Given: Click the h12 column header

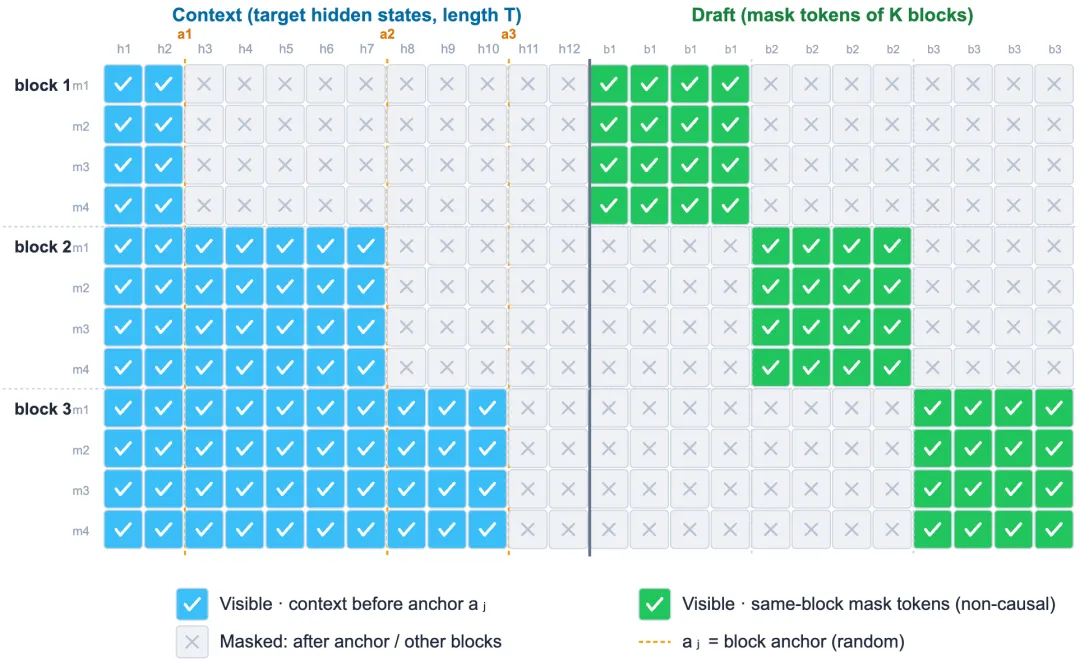Looking at the screenshot, I should (569, 49).
